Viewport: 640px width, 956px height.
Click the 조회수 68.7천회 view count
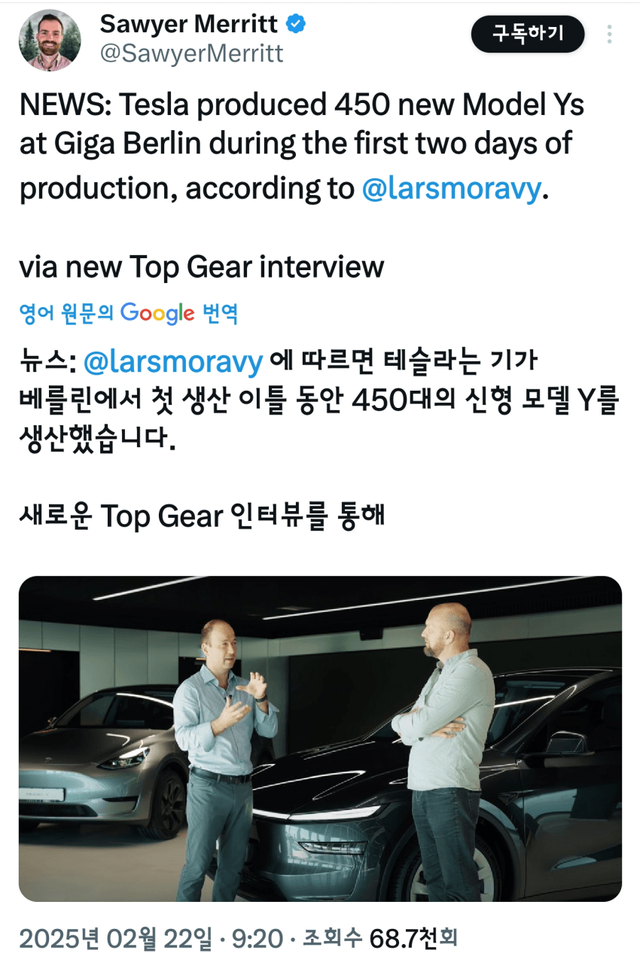coord(380,938)
